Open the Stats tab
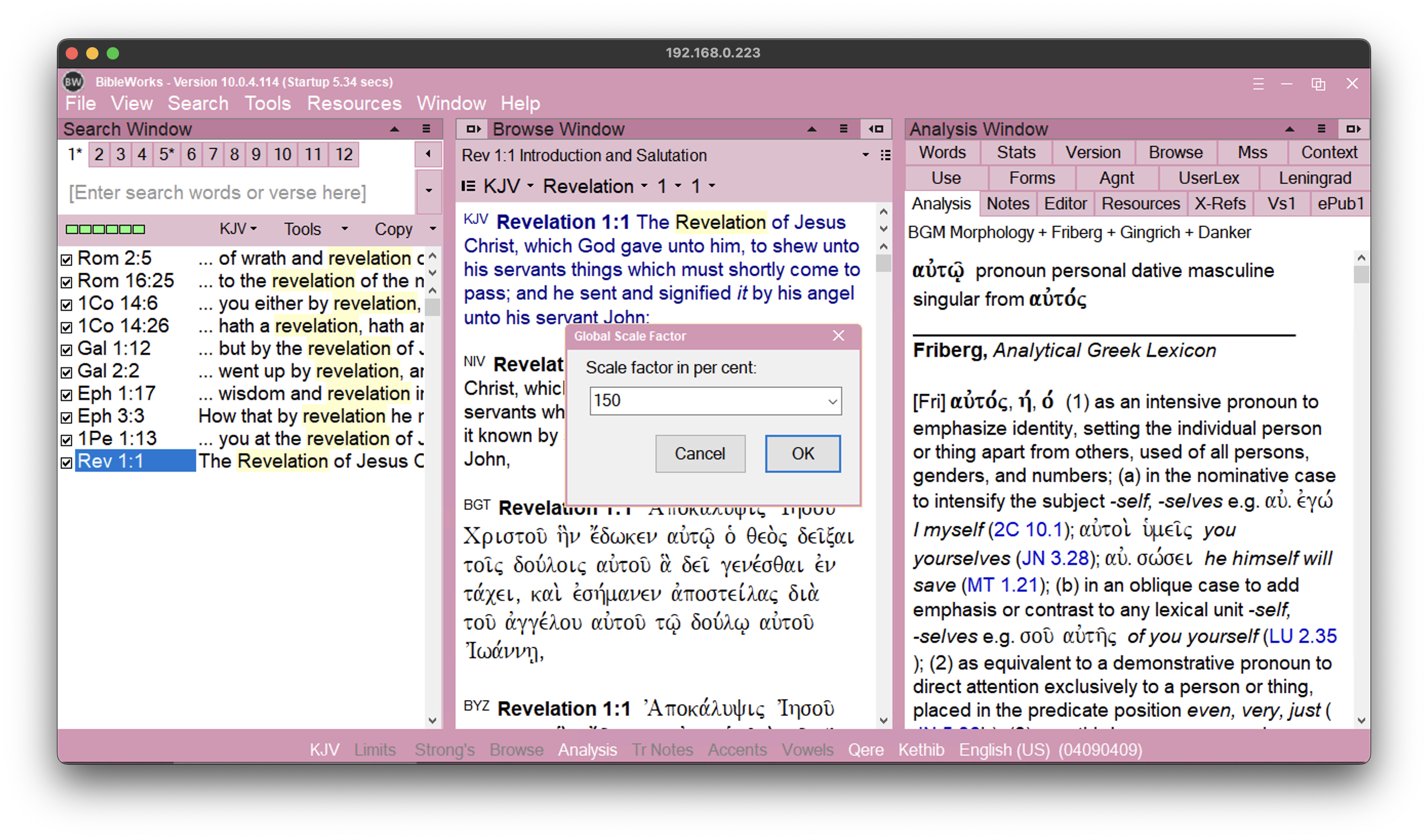The width and height of the screenshot is (1428, 840). click(1016, 152)
